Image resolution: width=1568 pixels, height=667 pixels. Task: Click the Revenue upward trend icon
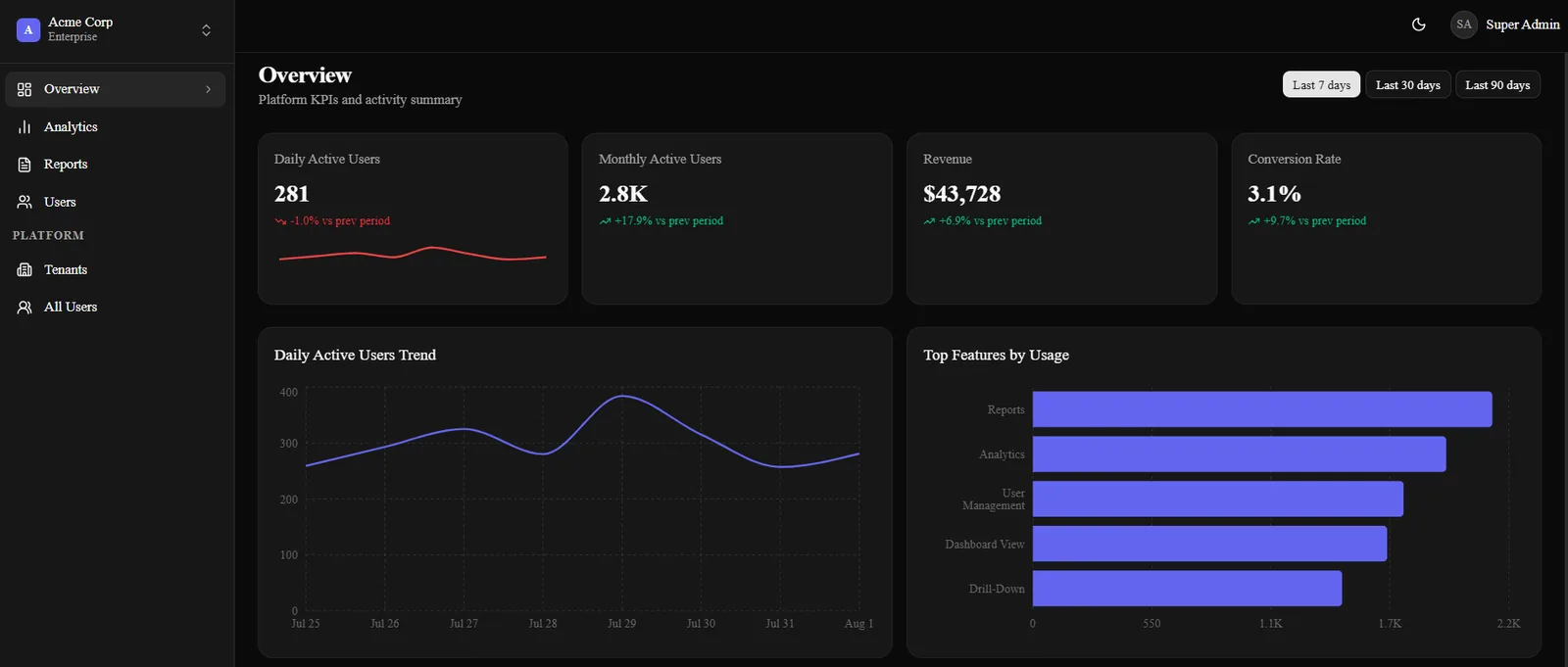[929, 221]
